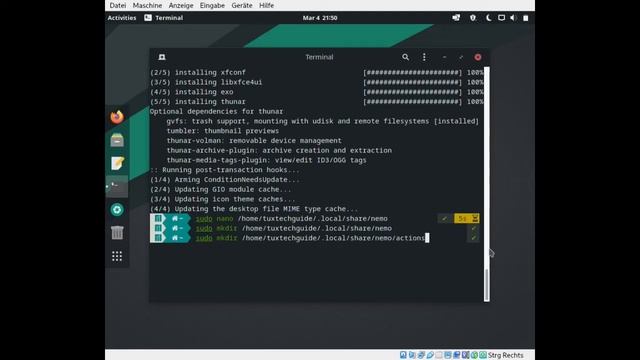Open the Mar 4 21:50 clock menu

[x=320, y=18]
